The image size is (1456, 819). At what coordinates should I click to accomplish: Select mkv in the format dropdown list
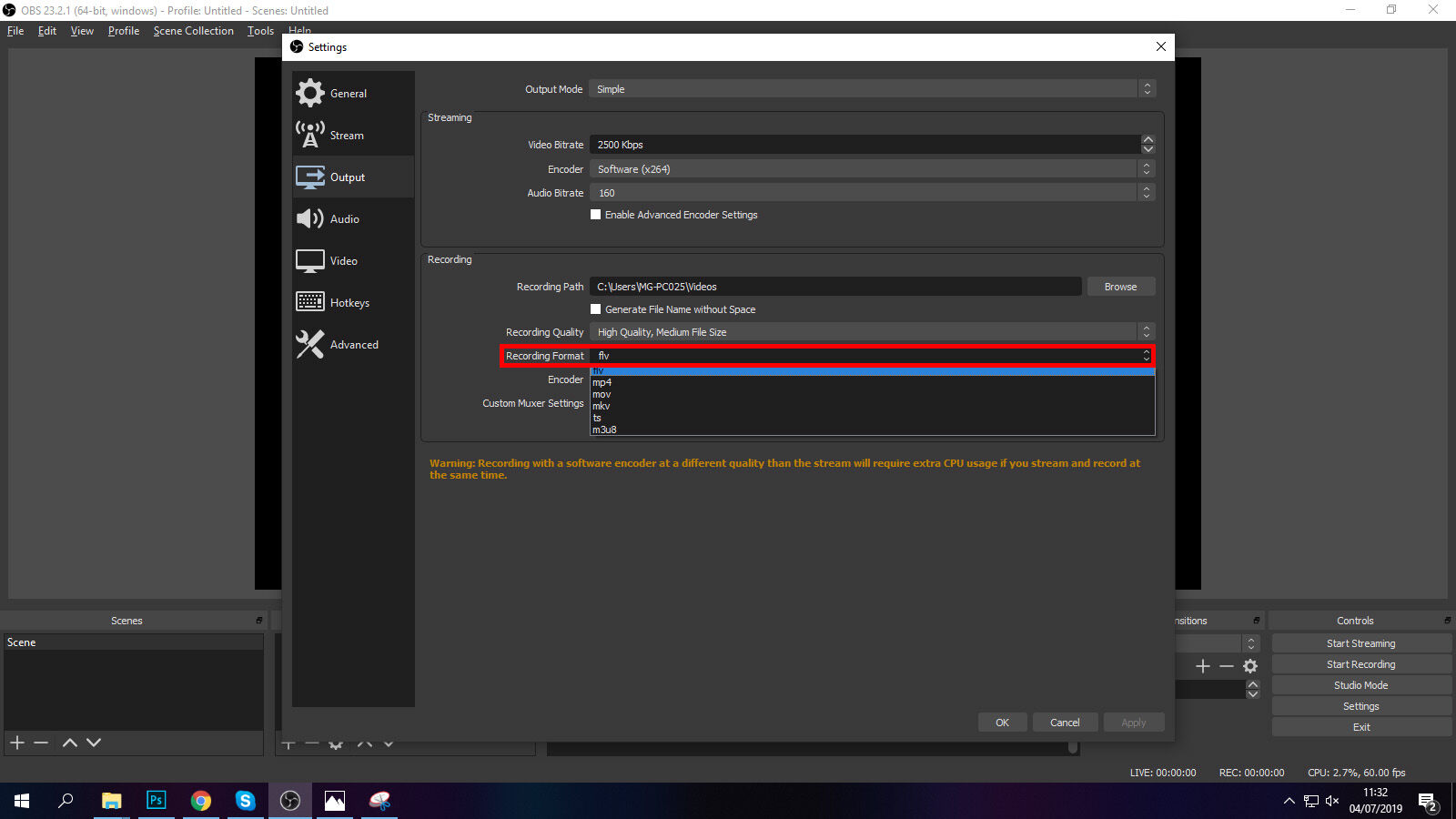602,406
